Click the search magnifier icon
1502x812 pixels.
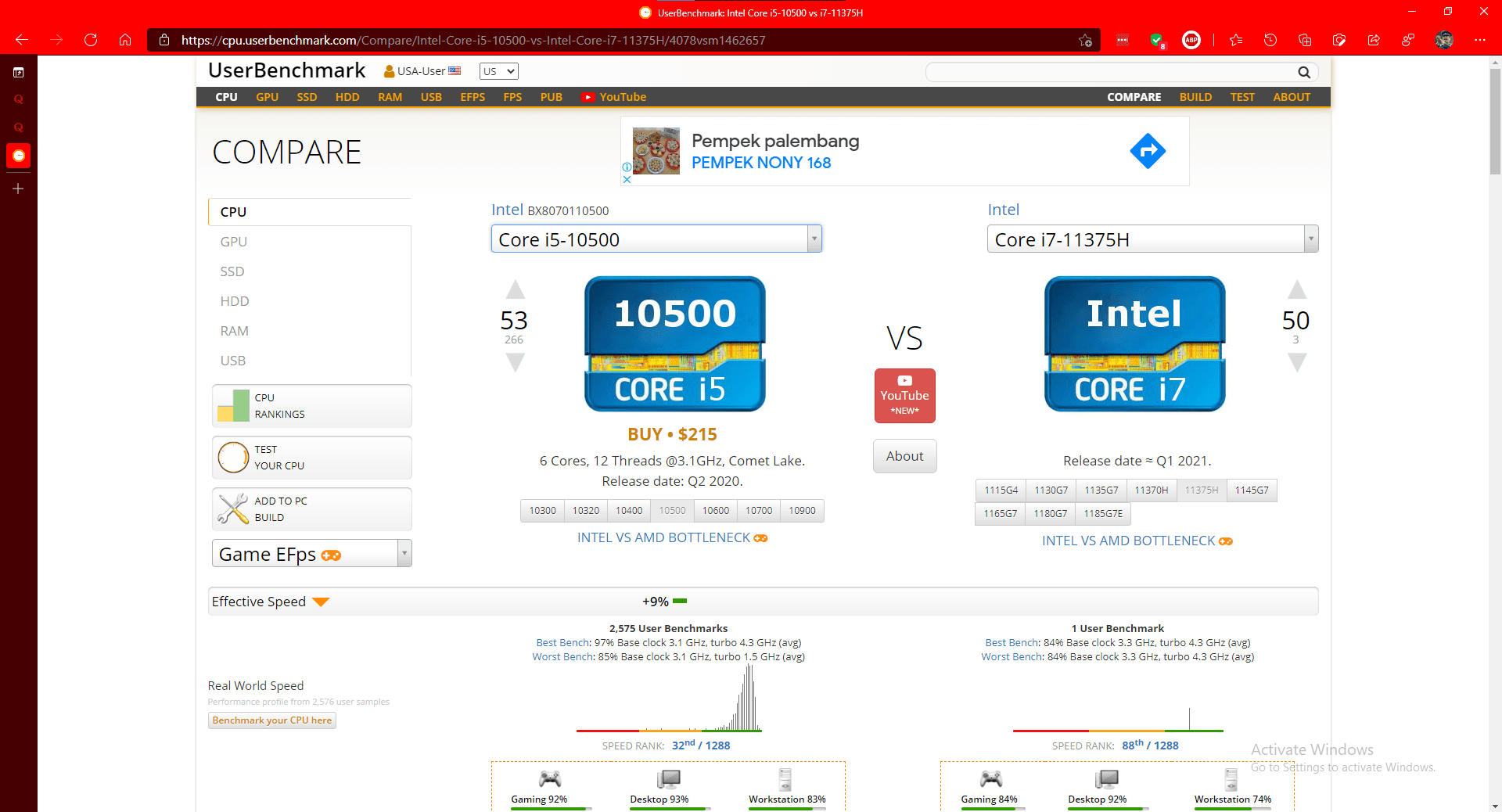[x=1304, y=72]
